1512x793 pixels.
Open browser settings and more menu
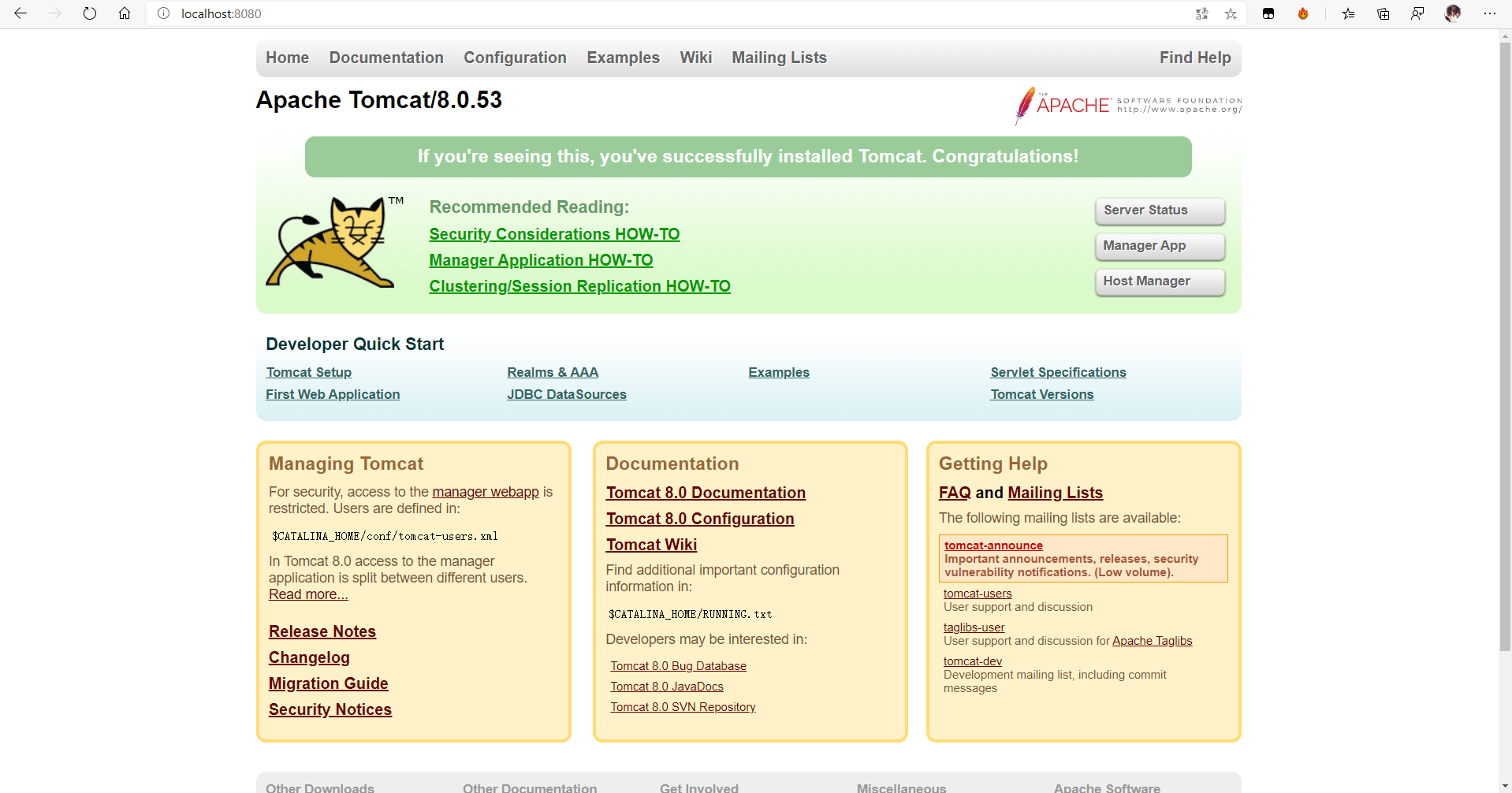(1489, 13)
